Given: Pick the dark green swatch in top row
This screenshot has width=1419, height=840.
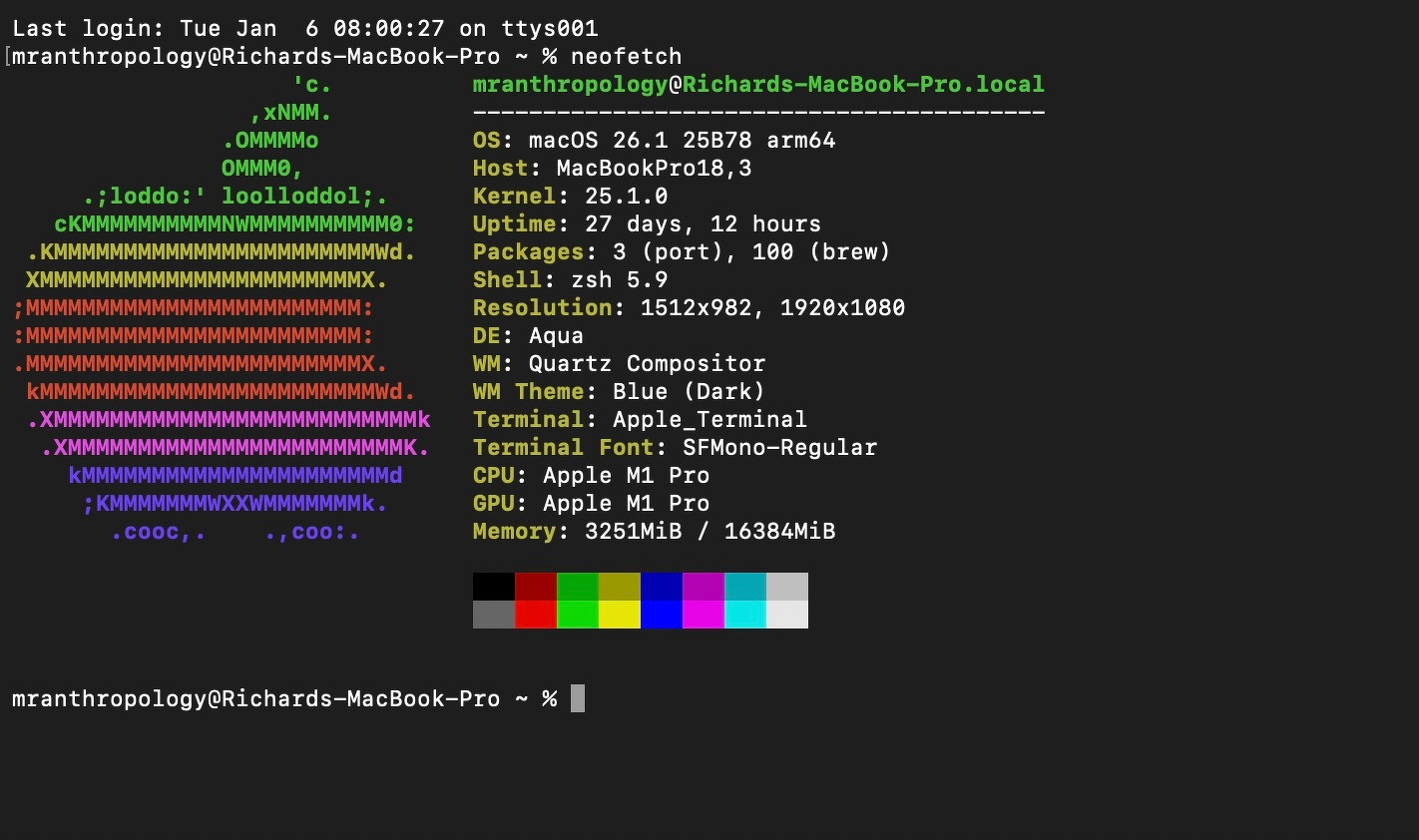Looking at the screenshot, I should pos(578,587).
